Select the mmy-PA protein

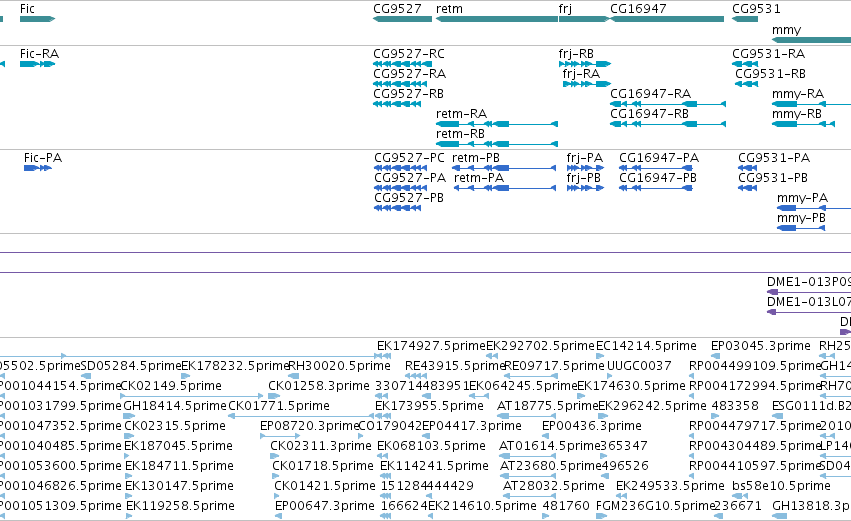814,208
